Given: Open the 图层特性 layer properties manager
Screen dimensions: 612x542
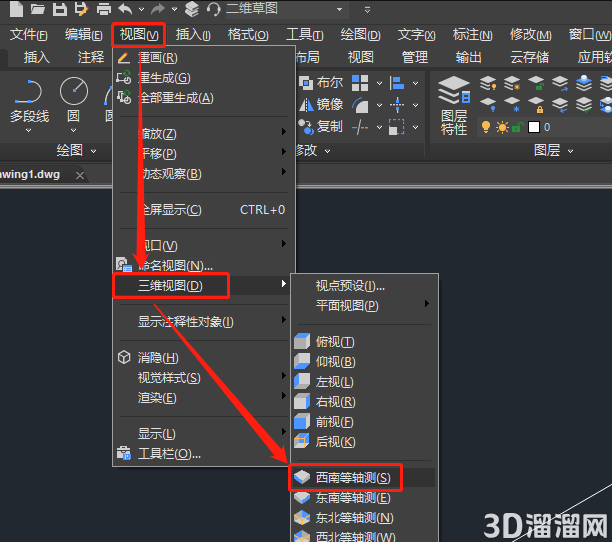Looking at the screenshot, I should [x=454, y=105].
